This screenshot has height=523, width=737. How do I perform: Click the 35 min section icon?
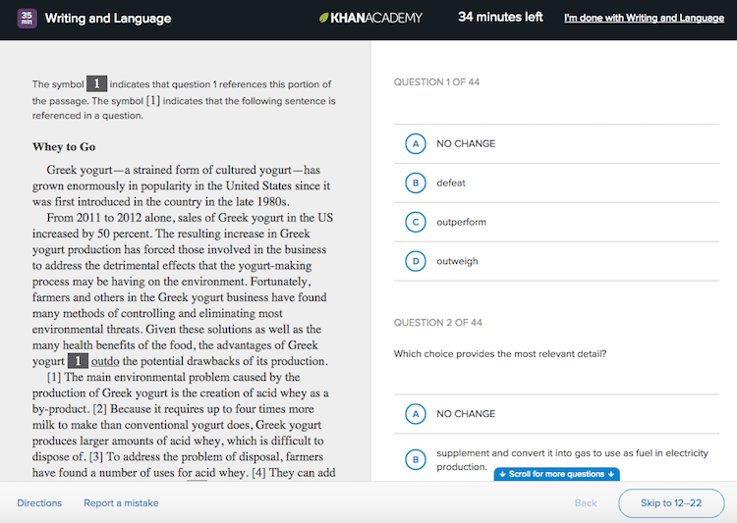click(27, 18)
